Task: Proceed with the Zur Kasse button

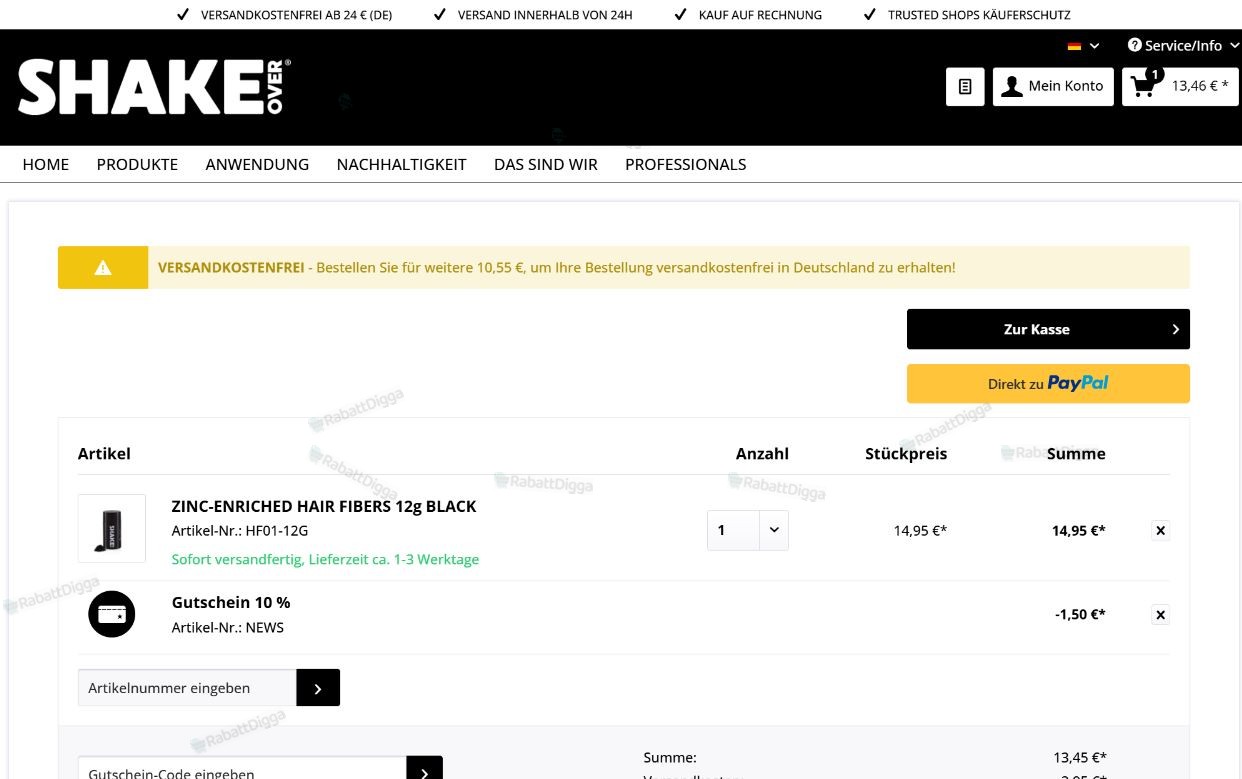Action: (x=1048, y=329)
